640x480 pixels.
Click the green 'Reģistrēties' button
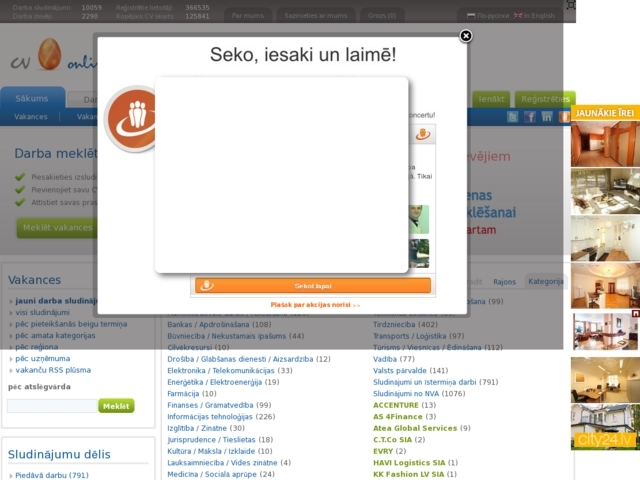[544, 99]
